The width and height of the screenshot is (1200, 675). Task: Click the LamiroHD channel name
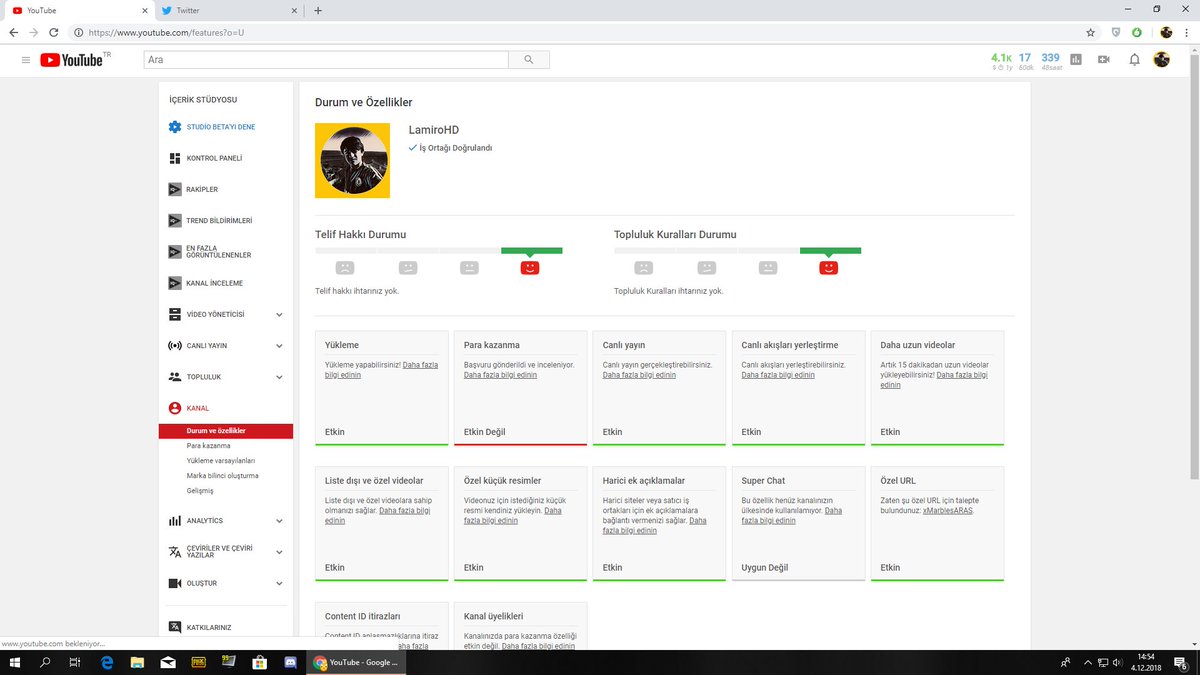click(x=434, y=130)
